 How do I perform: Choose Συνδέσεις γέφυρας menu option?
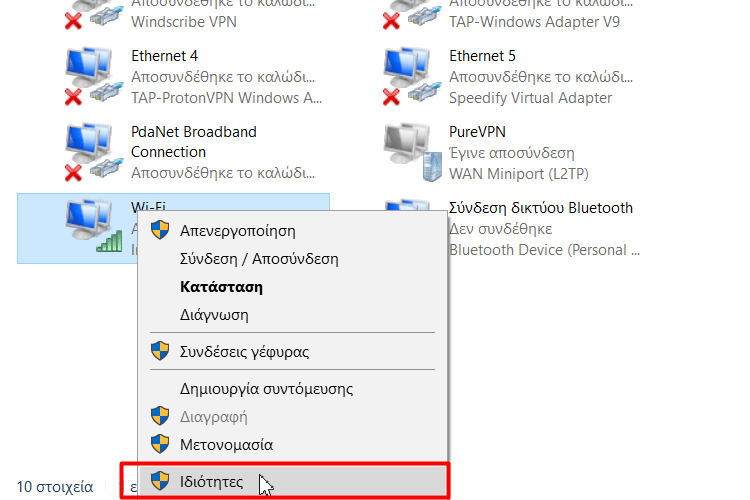[244, 352]
